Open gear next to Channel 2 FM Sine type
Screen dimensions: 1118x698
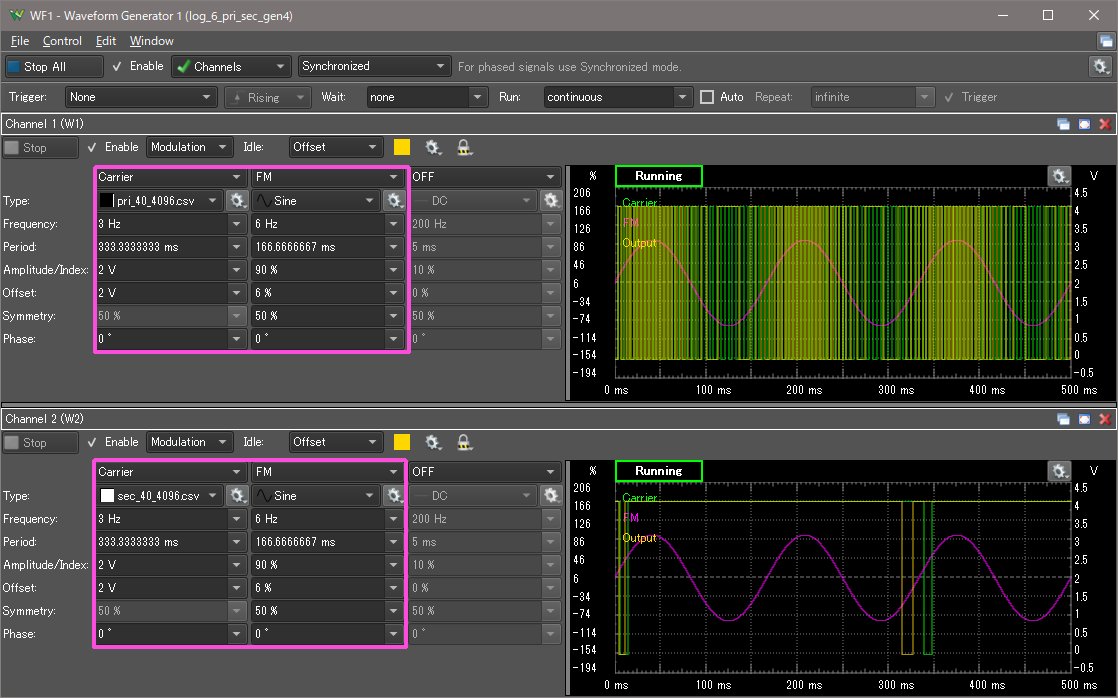click(394, 495)
